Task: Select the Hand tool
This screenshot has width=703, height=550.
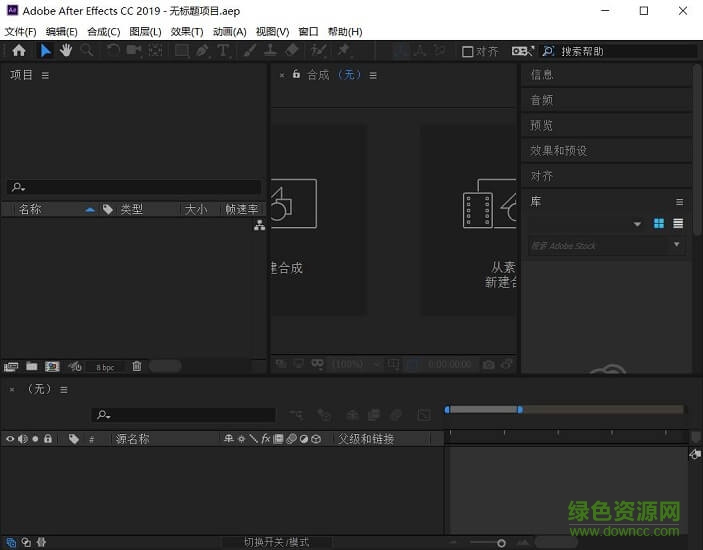Action: 66,50
